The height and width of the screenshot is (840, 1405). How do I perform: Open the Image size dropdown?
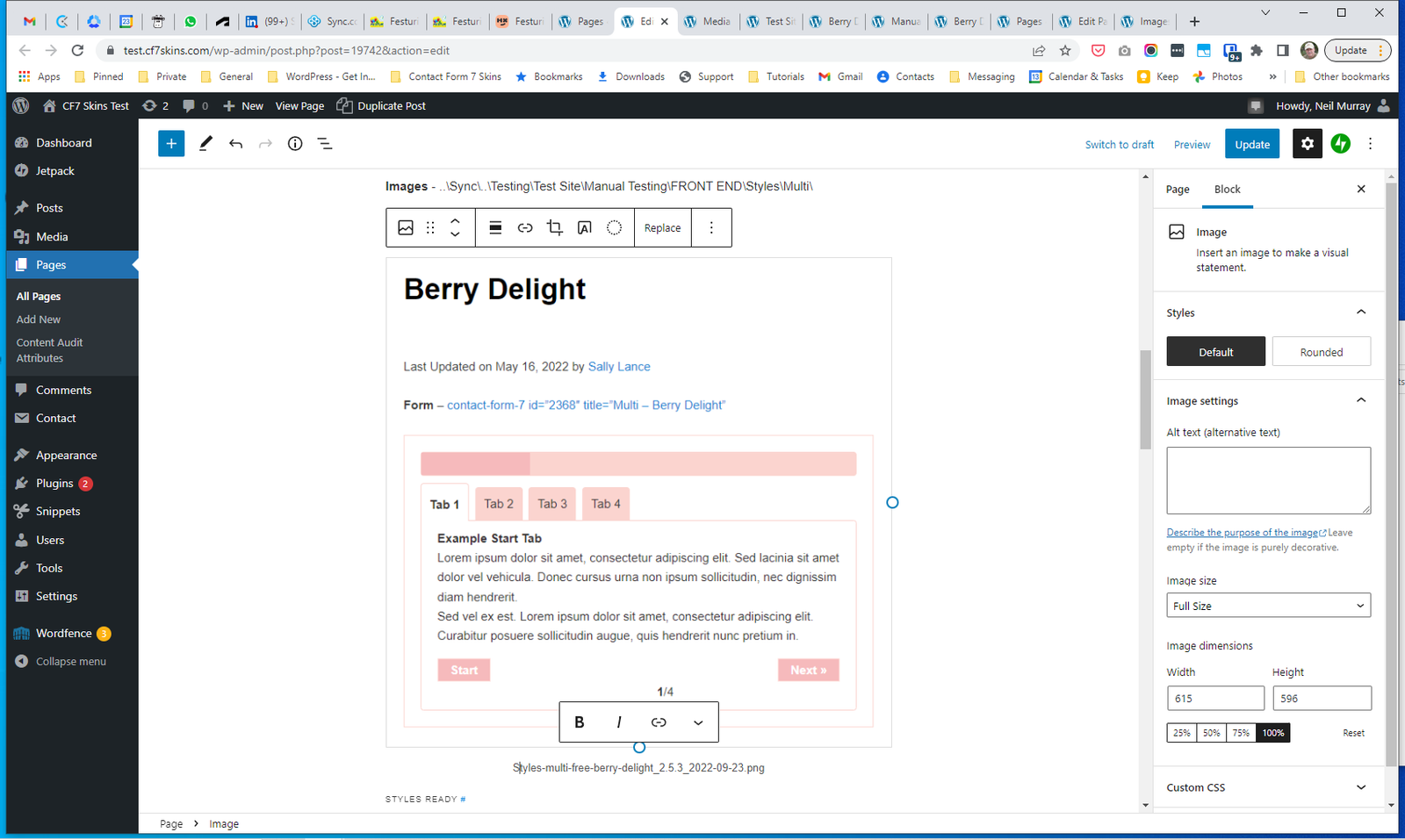pyautogui.click(x=1268, y=606)
